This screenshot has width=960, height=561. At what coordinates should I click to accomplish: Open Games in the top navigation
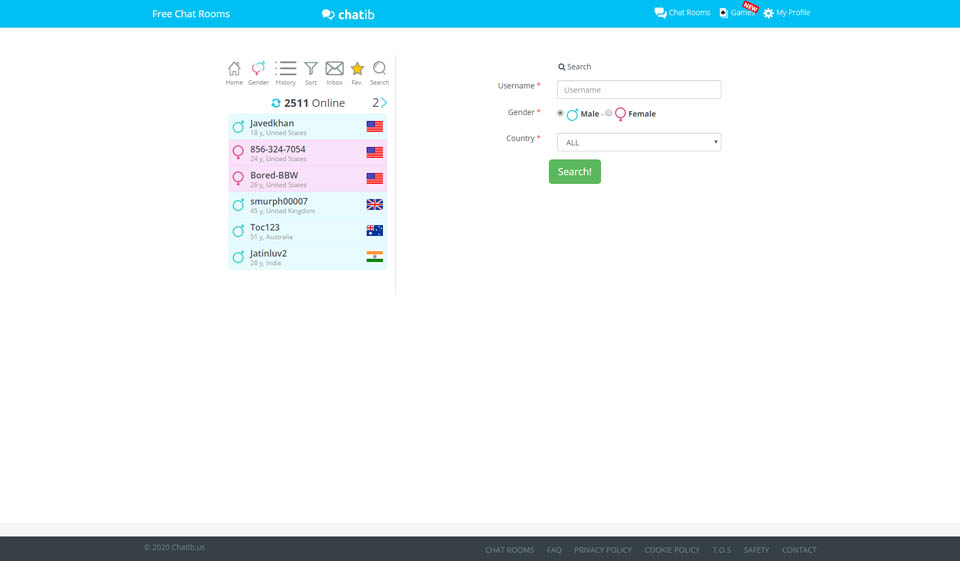tap(736, 13)
